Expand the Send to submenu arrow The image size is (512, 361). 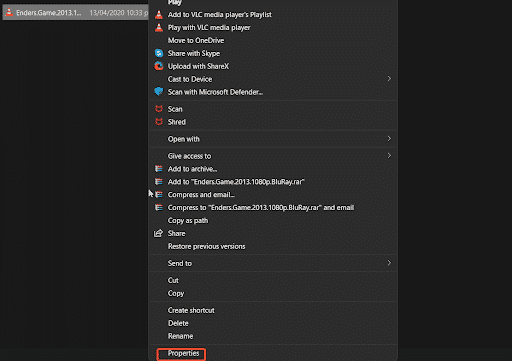click(389, 263)
